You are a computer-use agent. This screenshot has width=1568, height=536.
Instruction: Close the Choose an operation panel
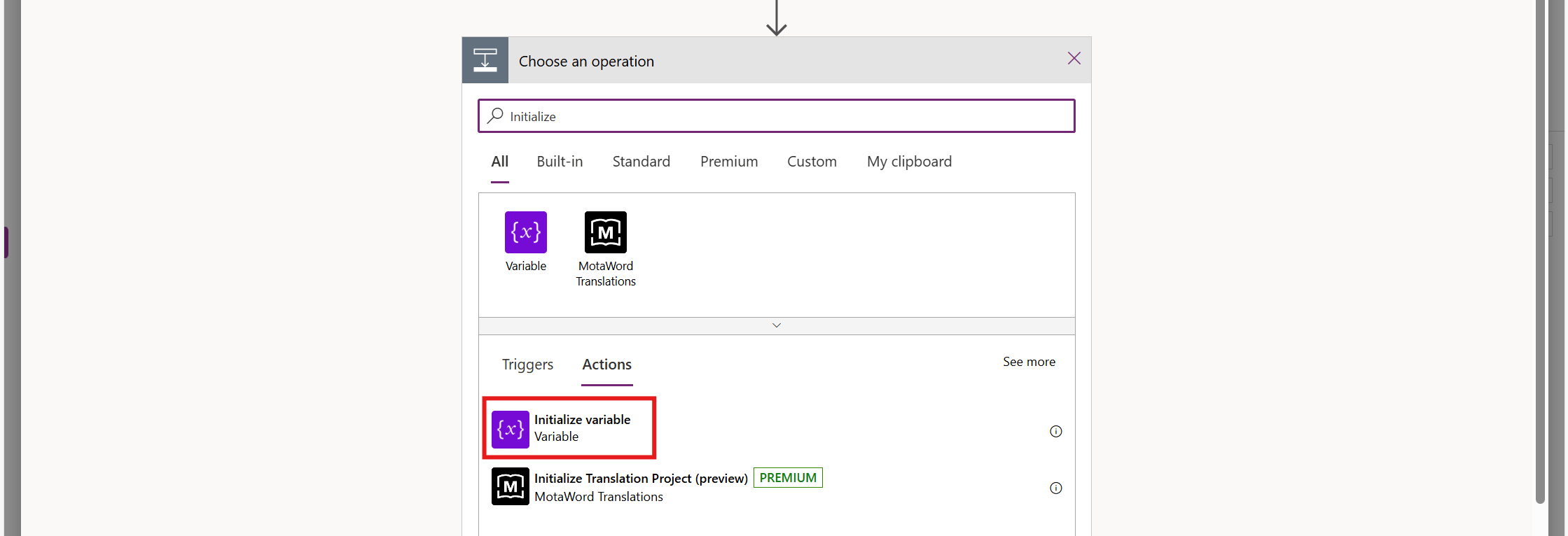1074,58
